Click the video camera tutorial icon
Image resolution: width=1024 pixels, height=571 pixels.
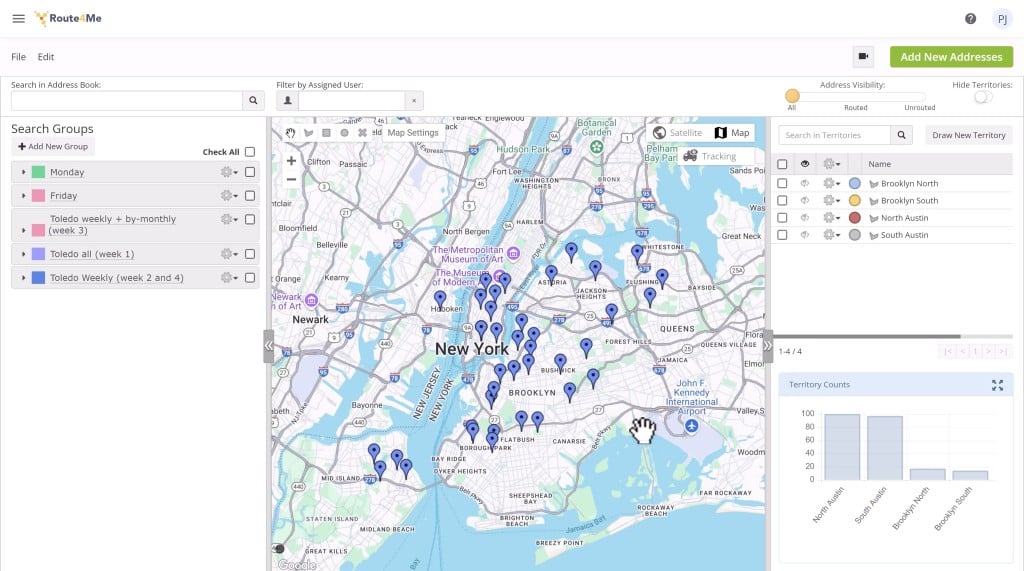click(x=863, y=57)
